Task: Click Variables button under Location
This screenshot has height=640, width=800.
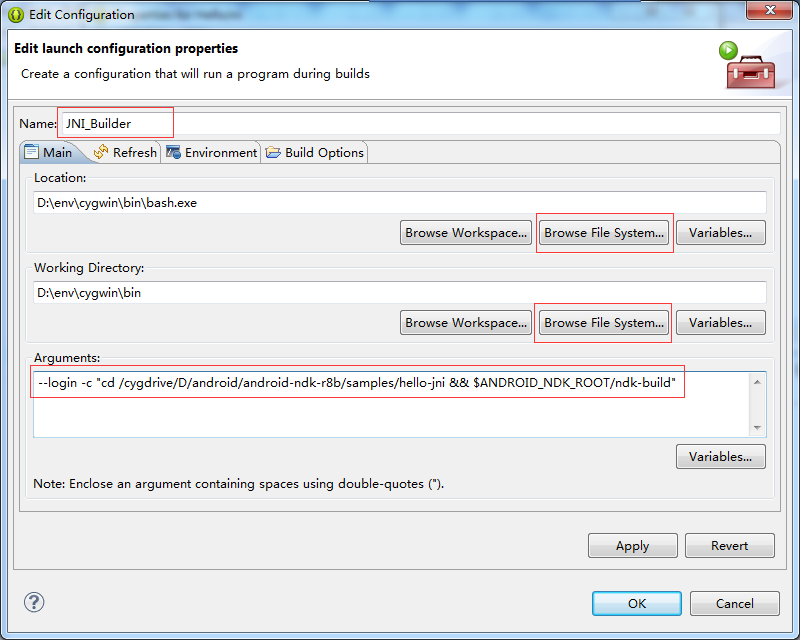Action: 720,233
